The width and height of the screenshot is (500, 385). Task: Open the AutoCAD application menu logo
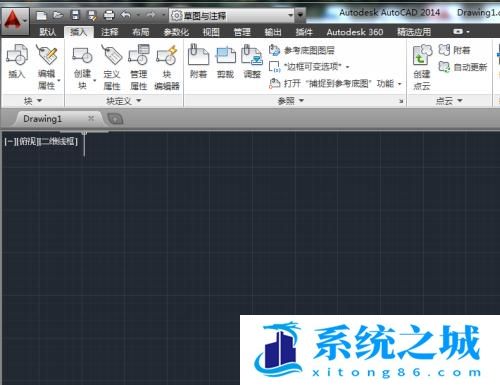15,21
